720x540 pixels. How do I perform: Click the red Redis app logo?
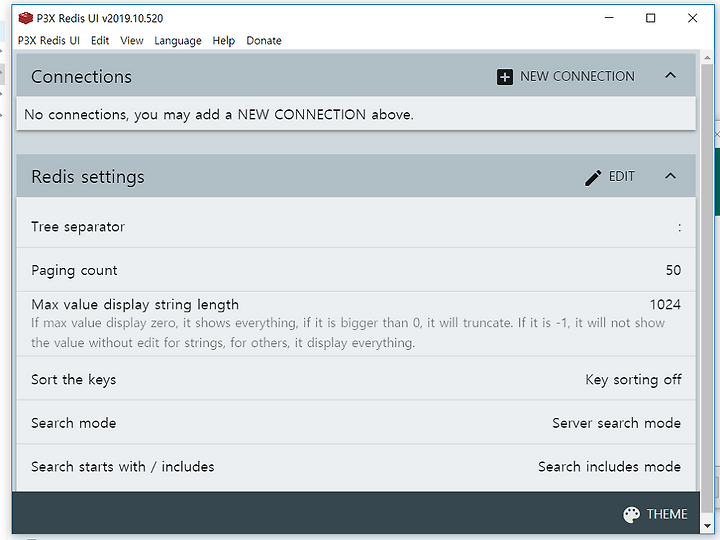tap(25, 18)
